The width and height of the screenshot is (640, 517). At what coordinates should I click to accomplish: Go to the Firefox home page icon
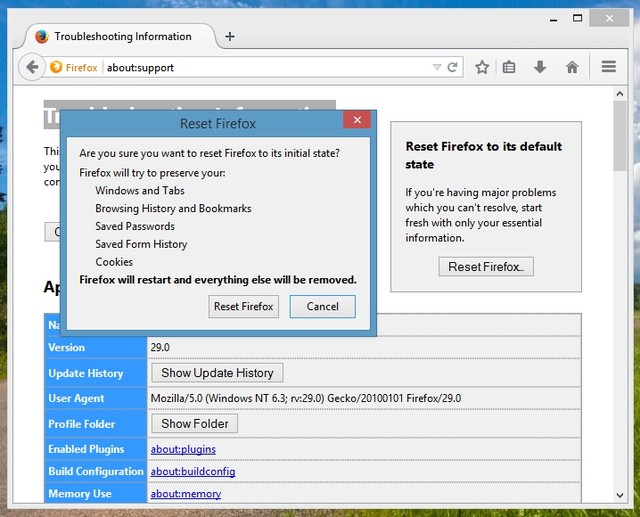click(572, 67)
